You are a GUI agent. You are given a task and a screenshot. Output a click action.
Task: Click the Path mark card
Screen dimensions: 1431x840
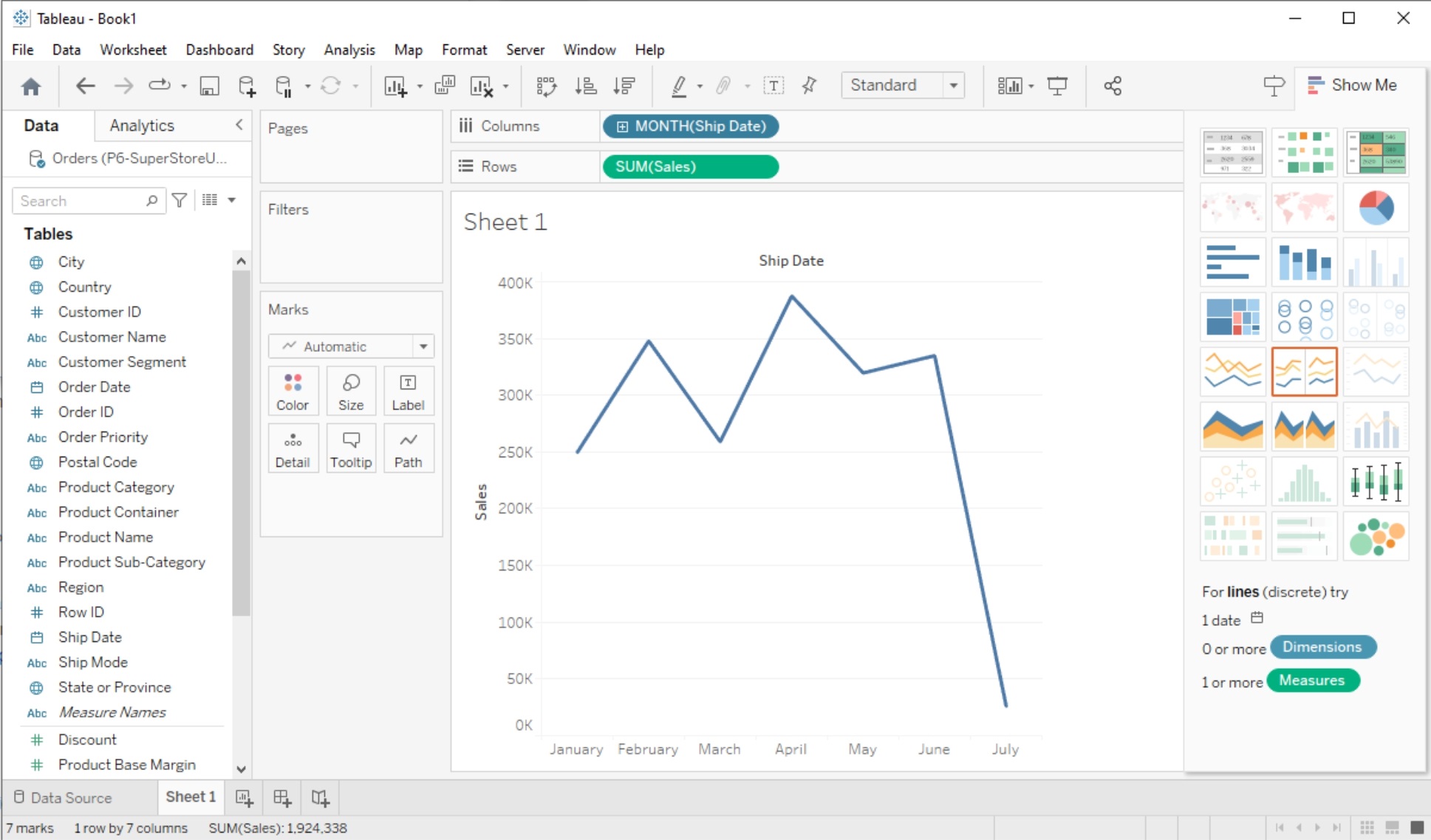[408, 448]
